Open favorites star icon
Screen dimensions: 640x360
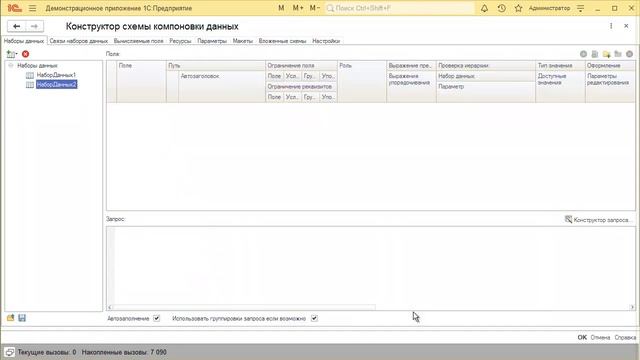point(518,8)
